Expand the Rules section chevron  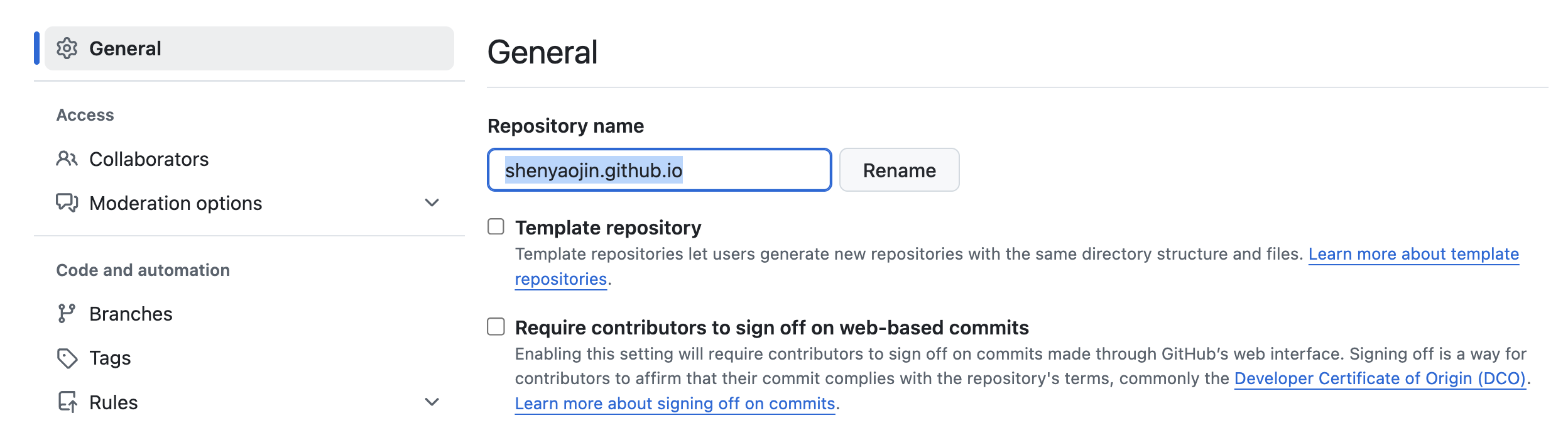[432, 402]
